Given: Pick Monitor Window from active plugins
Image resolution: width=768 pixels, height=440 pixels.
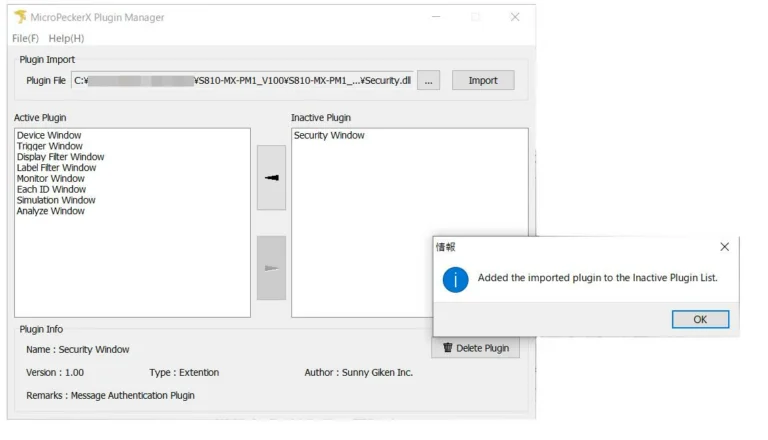Looking at the screenshot, I should (x=51, y=179).
